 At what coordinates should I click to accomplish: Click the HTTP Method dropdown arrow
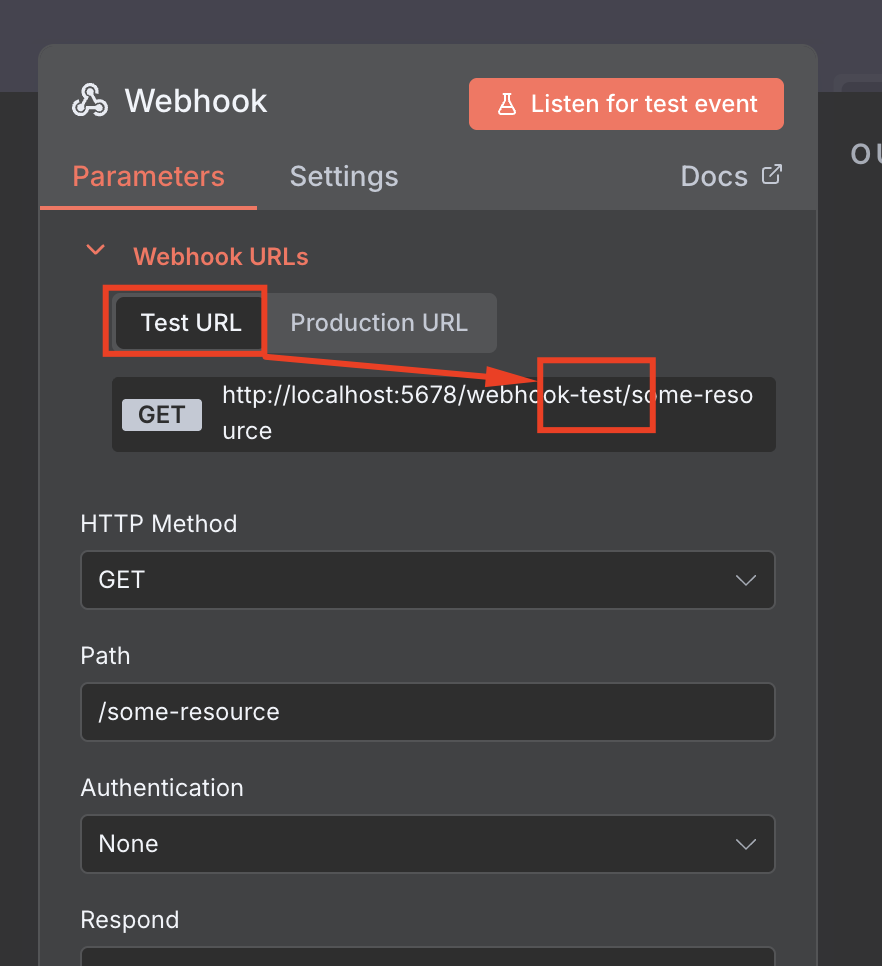pos(745,580)
